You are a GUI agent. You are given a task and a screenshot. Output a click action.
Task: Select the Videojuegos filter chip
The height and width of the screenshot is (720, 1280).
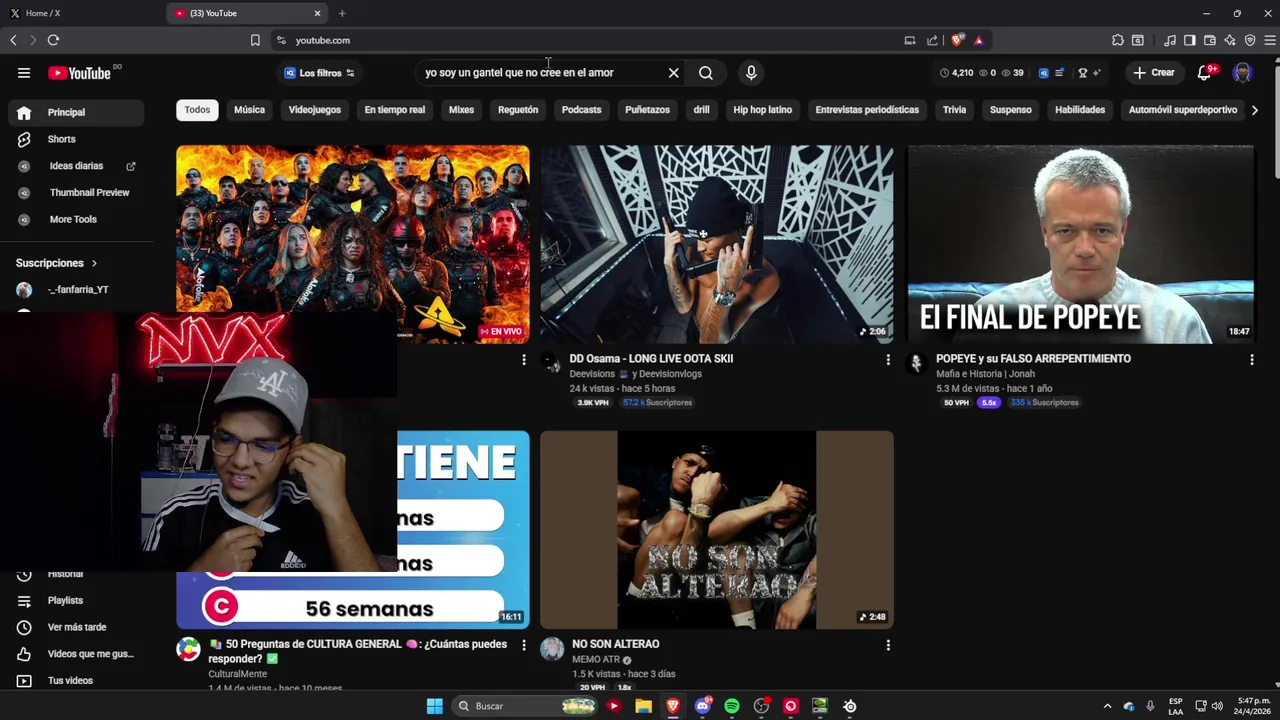pos(315,110)
